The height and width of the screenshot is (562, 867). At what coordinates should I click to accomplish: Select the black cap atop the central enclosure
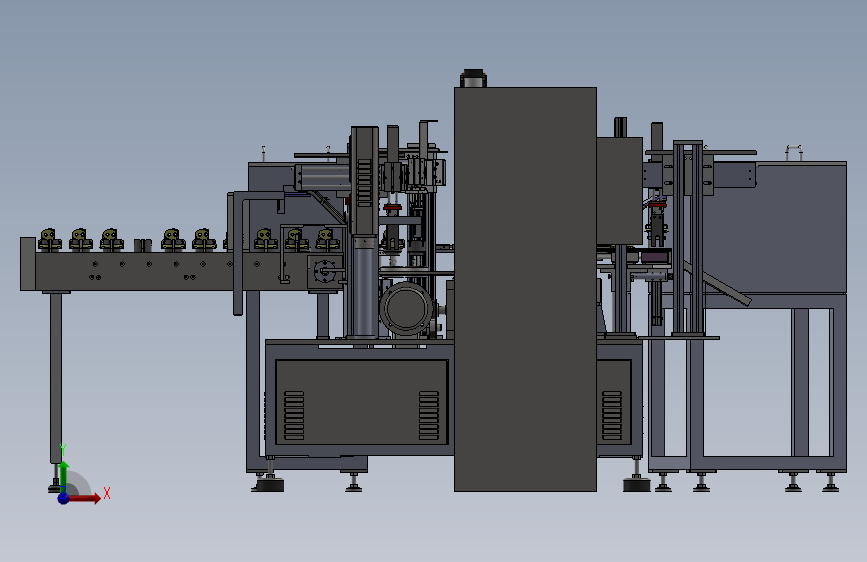point(473,78)
